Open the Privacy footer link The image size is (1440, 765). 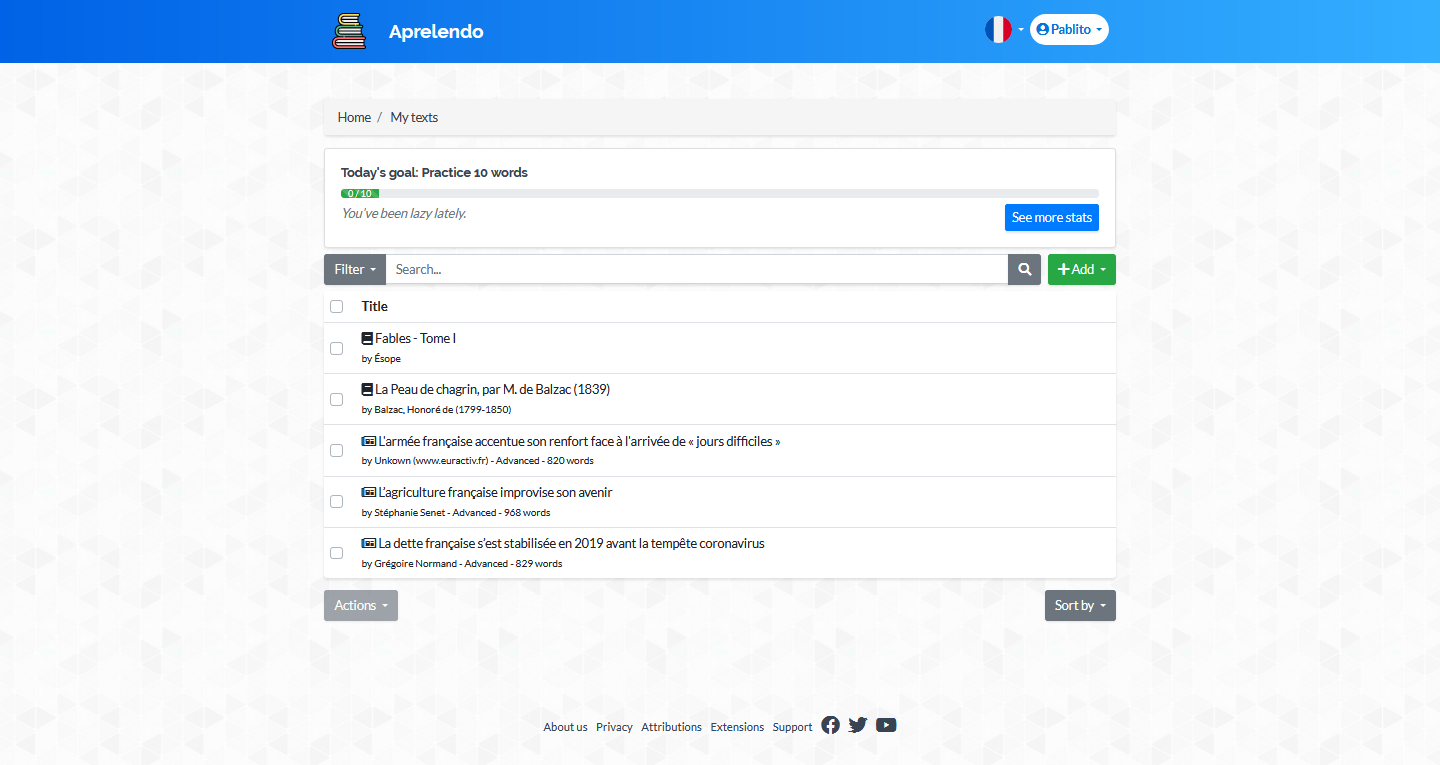[x=614, y=727]
